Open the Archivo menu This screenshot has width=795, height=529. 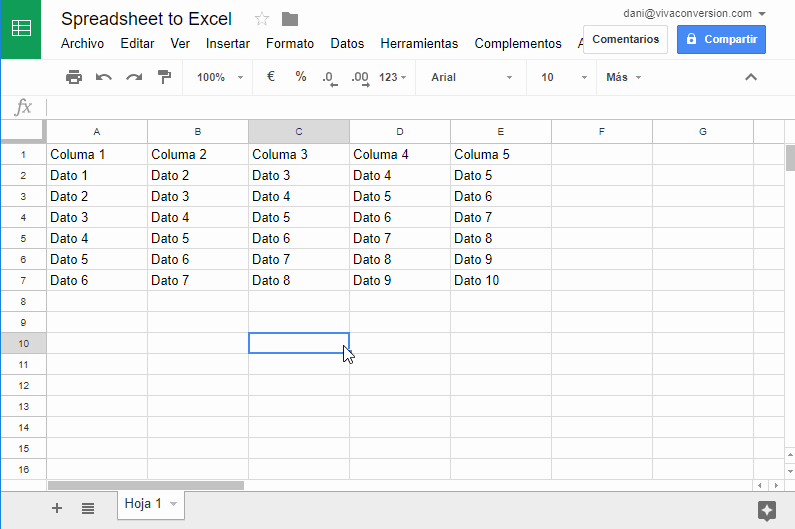click(x=82, y=43)
